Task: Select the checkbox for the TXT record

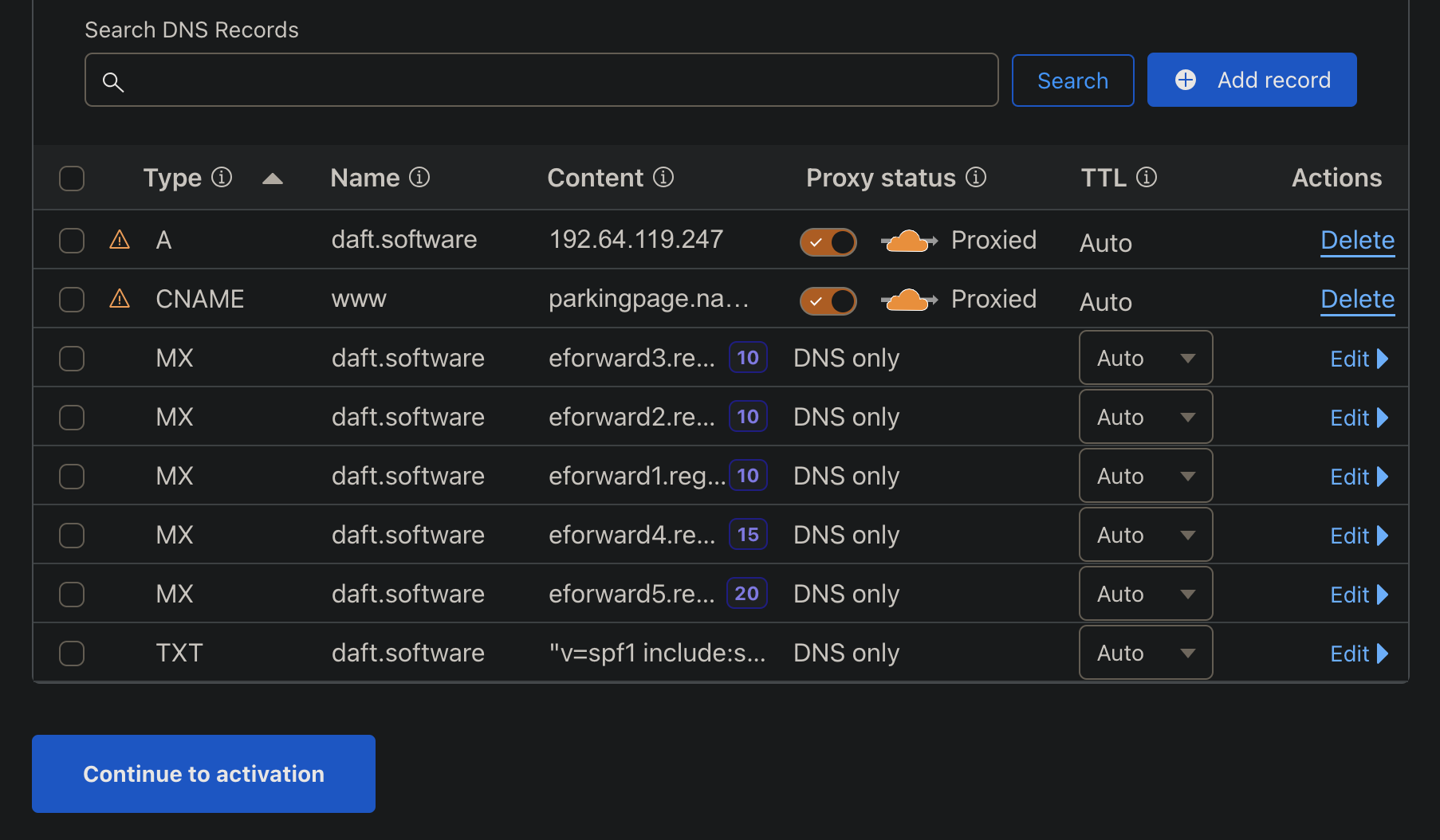Action: 71,653
